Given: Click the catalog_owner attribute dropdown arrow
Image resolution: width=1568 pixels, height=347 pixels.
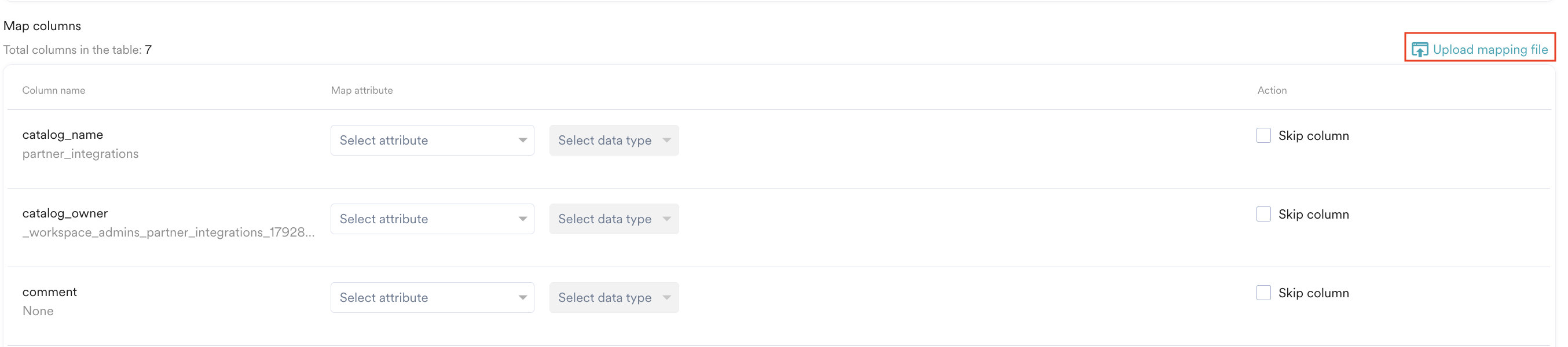Looking at the screenshot, I should pyautogui.click(x=522, y=219).
